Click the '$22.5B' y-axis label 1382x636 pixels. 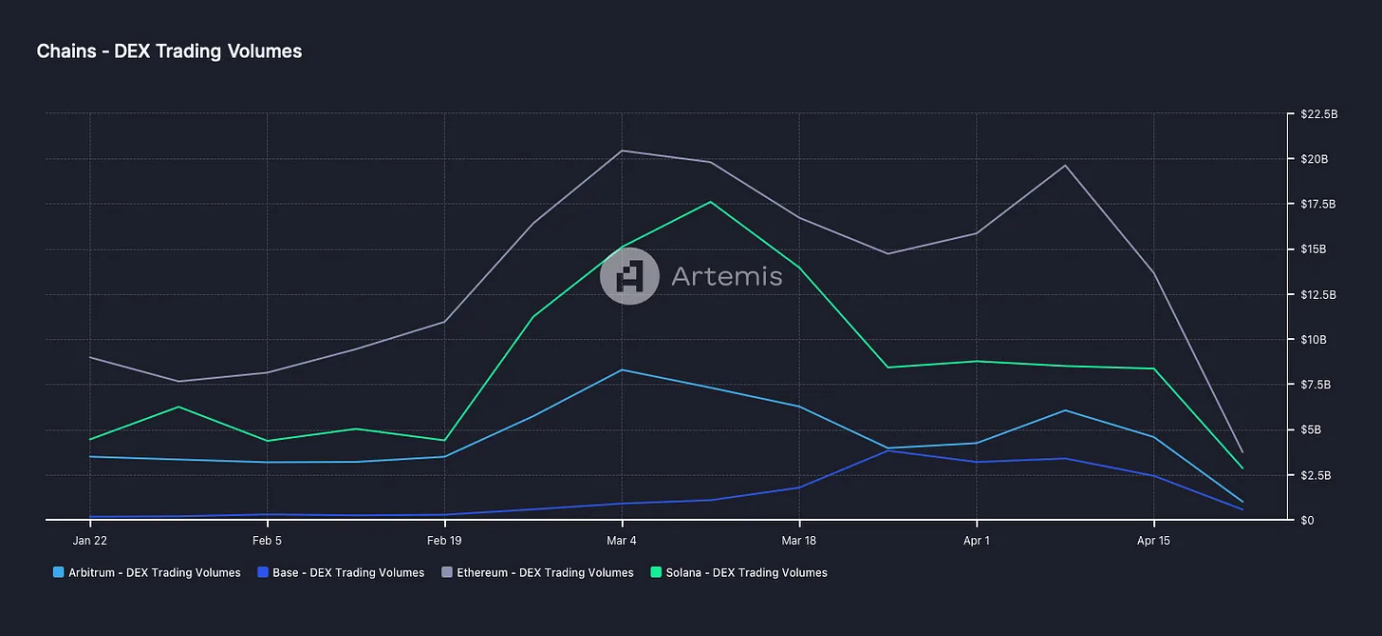(x=1319, y=115)
